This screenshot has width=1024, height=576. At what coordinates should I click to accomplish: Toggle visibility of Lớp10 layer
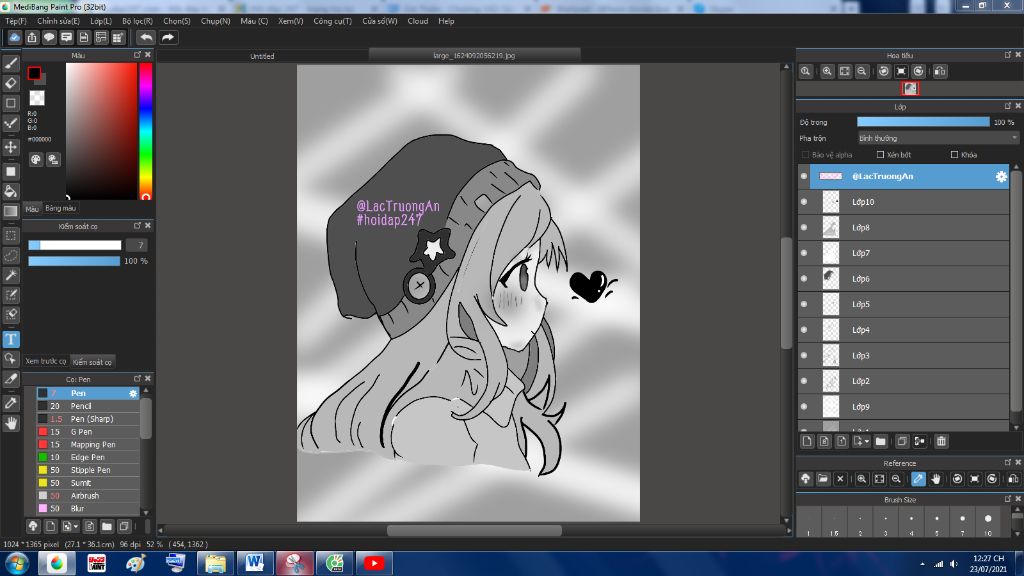(x=804, y=202)
